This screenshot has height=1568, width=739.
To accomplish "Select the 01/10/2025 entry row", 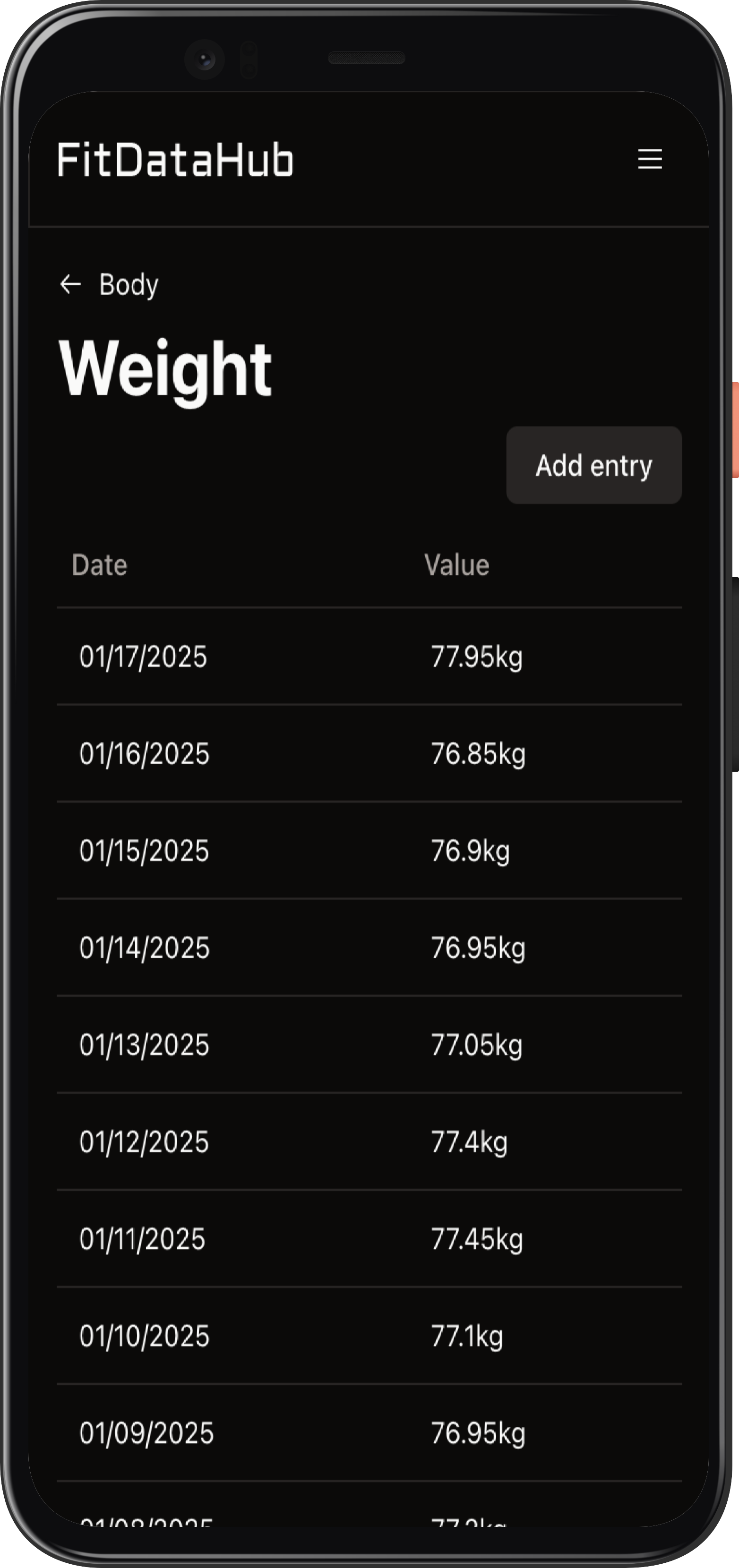I will pos(369,1336).
